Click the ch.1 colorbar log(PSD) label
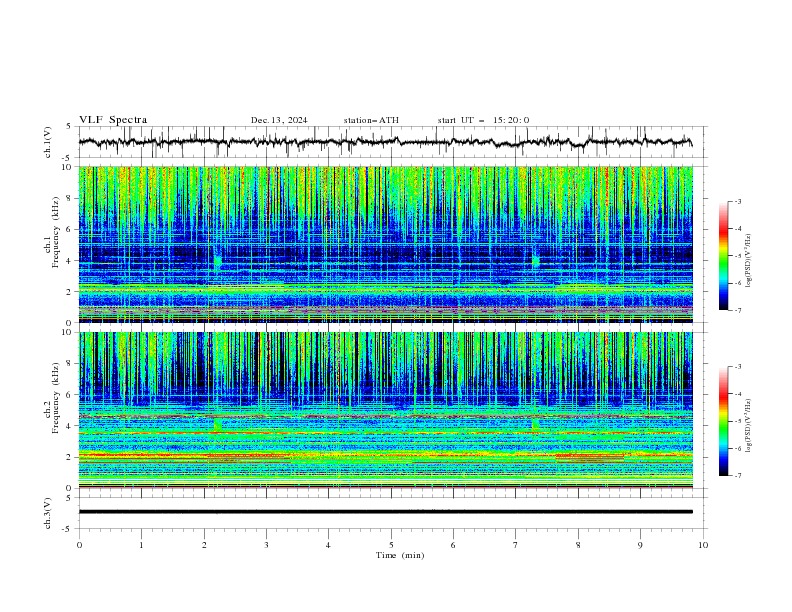The height and width of the screenshot is (612, 792). click(748, 261)
